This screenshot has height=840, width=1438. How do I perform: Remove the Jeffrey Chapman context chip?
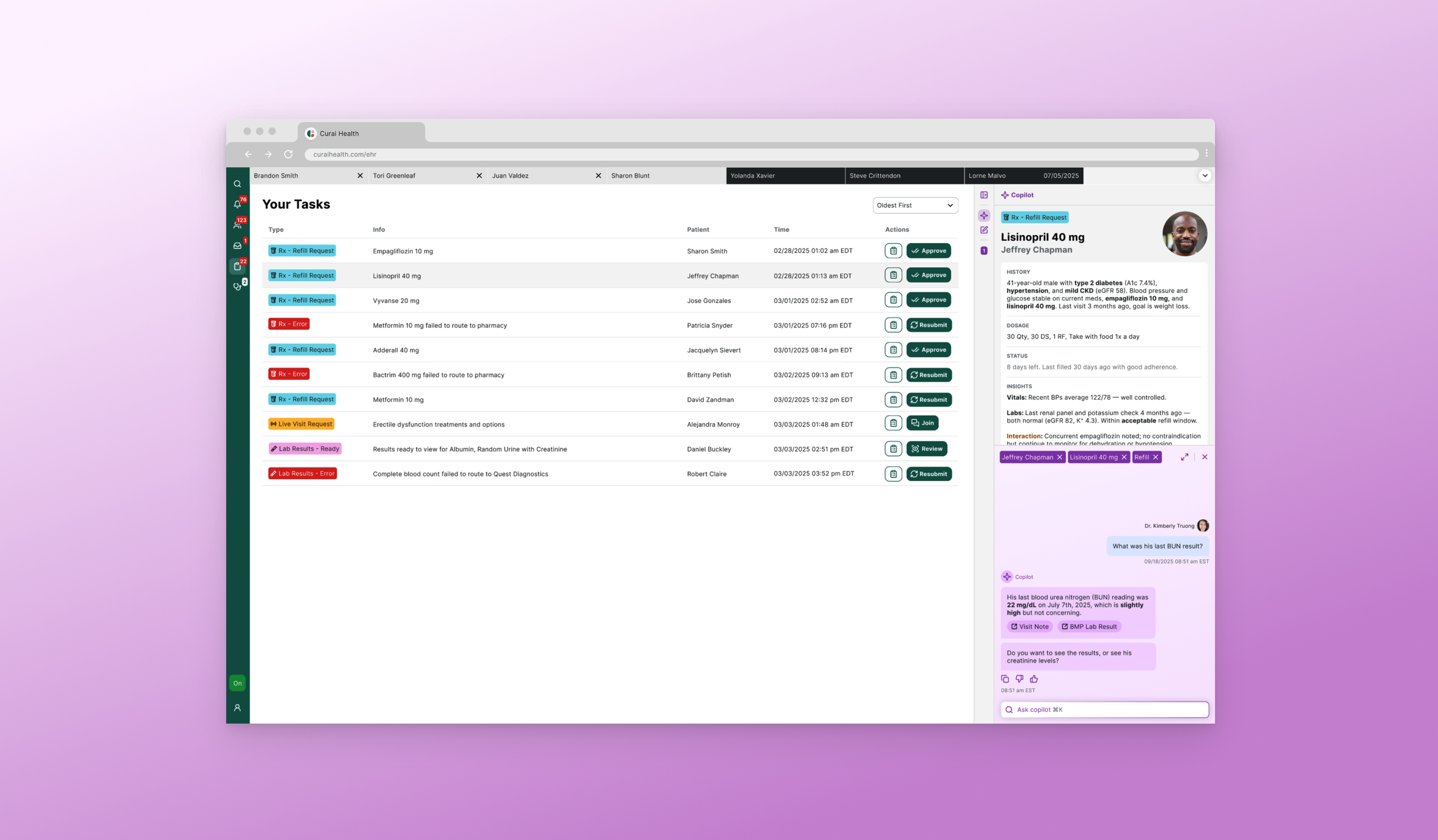coord(1060,457)
